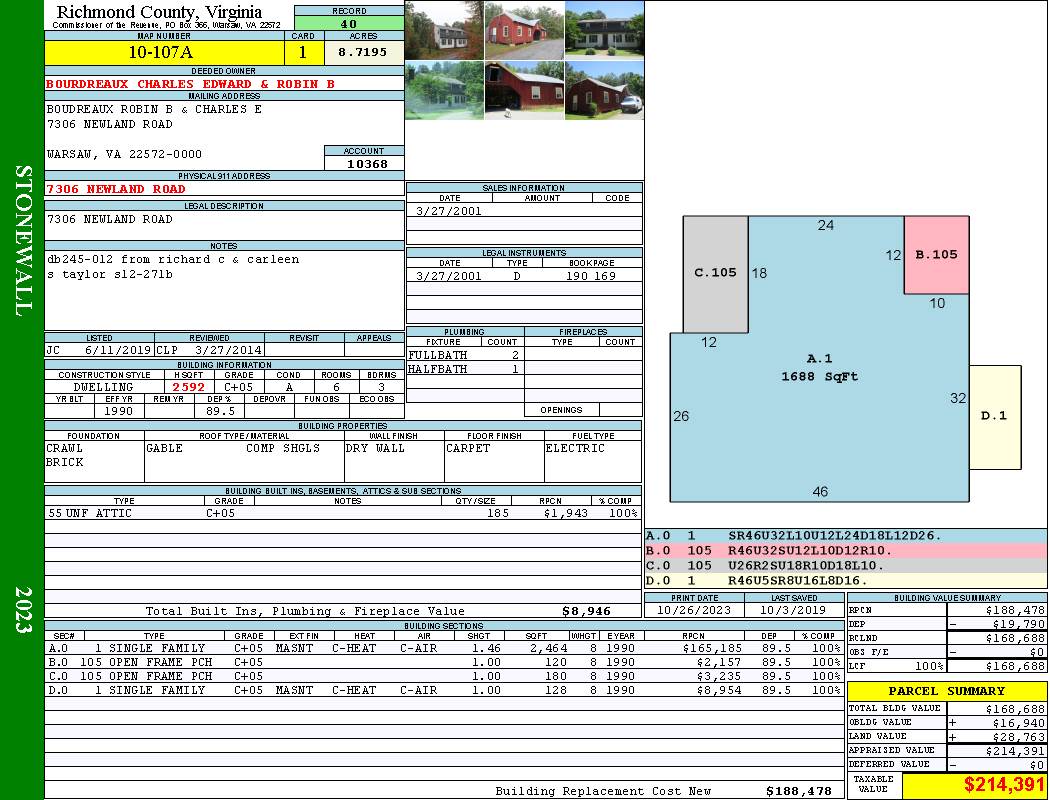1050x800 pixels.
Task: Open the top-right dark house photo
Action: point(604,31)
